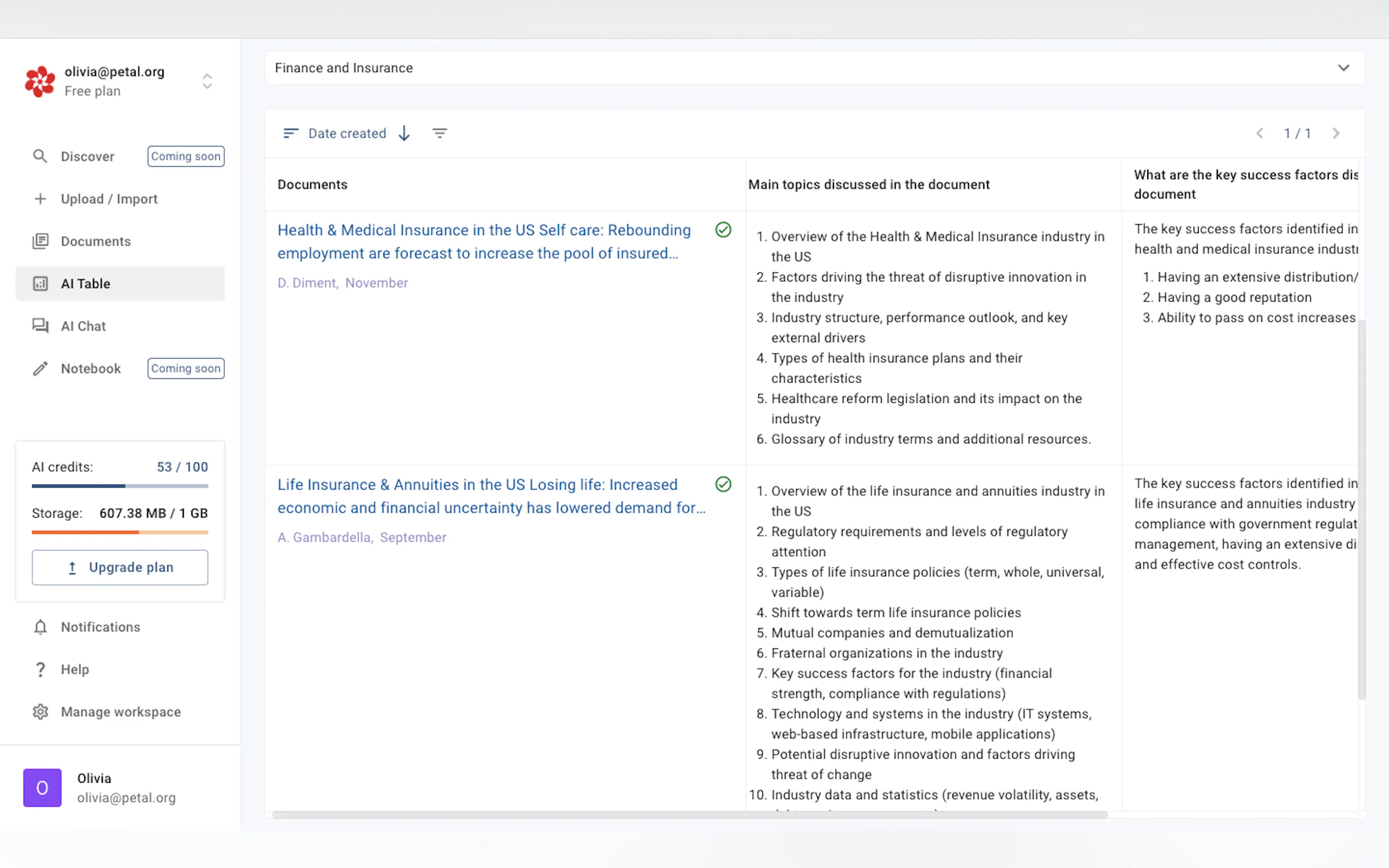Click the Upload / Import plus icon
The image size is (1389, 868).
coord(39,198)
